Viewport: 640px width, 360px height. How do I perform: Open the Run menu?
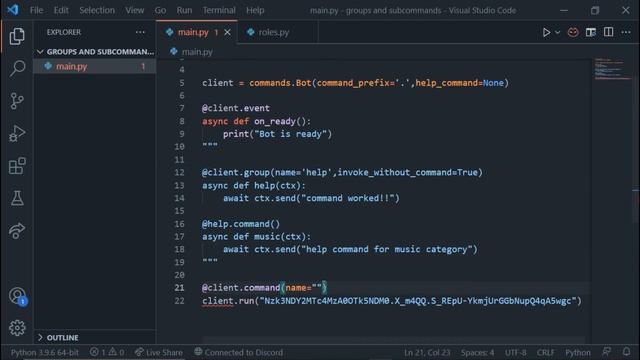(x=184, y=10)
